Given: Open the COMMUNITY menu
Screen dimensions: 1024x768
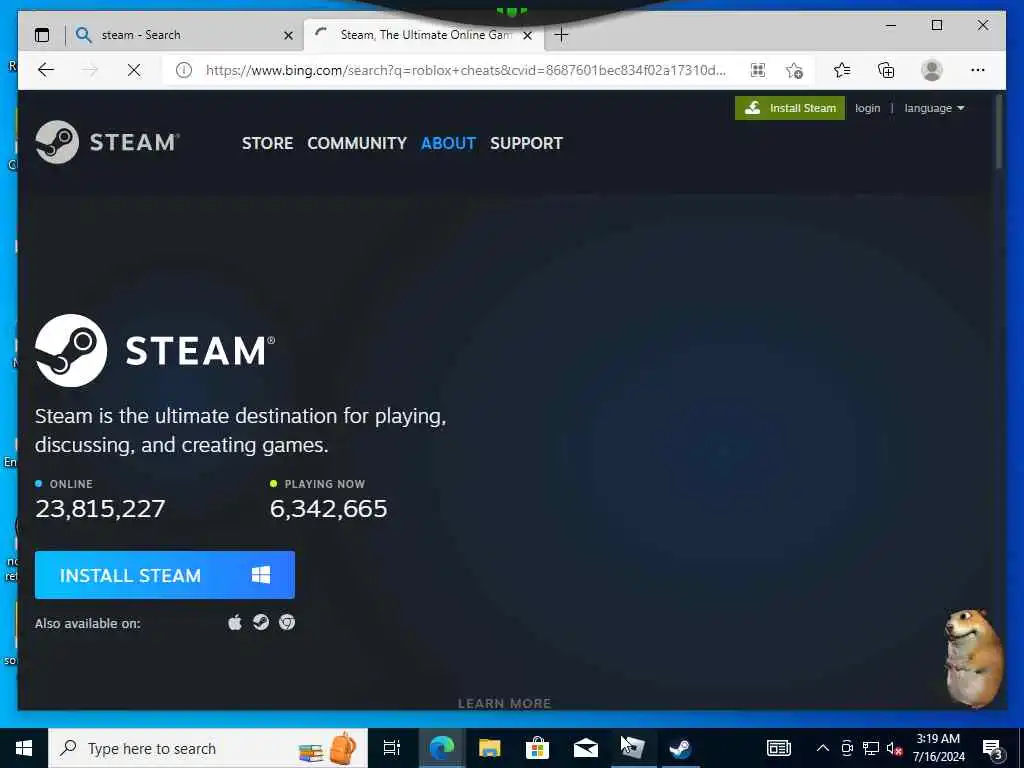Looking at the screenshot, I should [x=357, y=143].
